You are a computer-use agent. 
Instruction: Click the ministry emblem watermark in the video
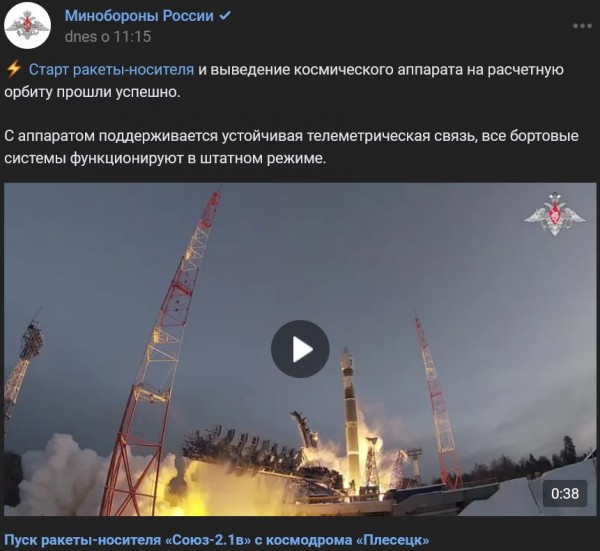554,214
